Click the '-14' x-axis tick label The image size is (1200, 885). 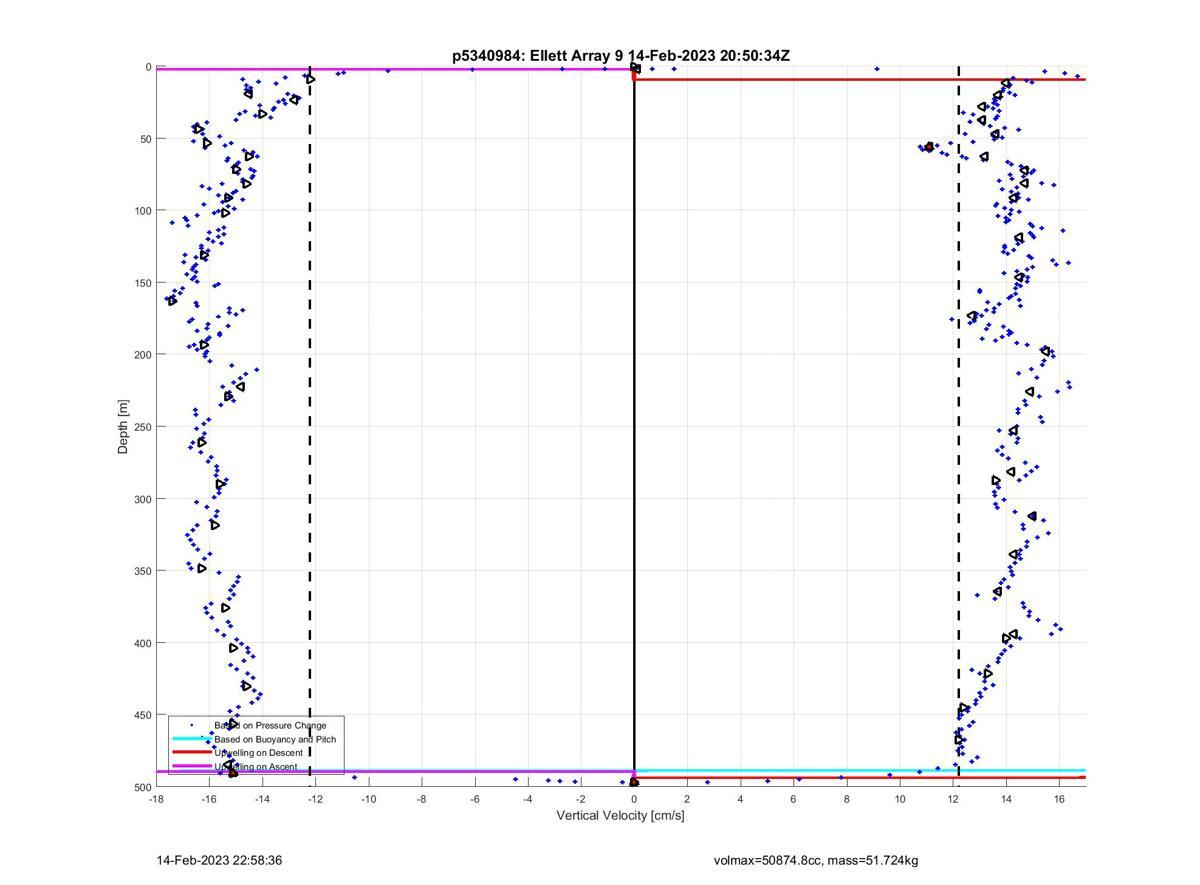tap(262, 799)
